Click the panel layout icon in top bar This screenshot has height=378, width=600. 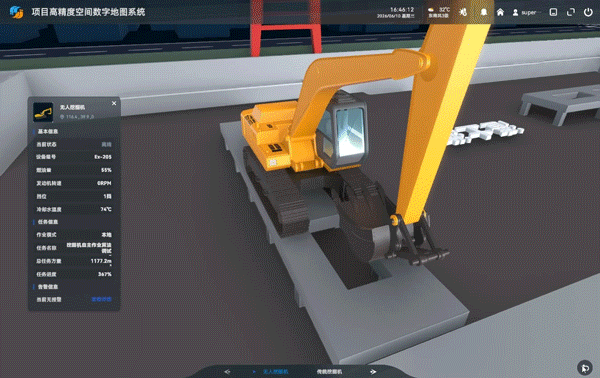(x=553, y=12)
